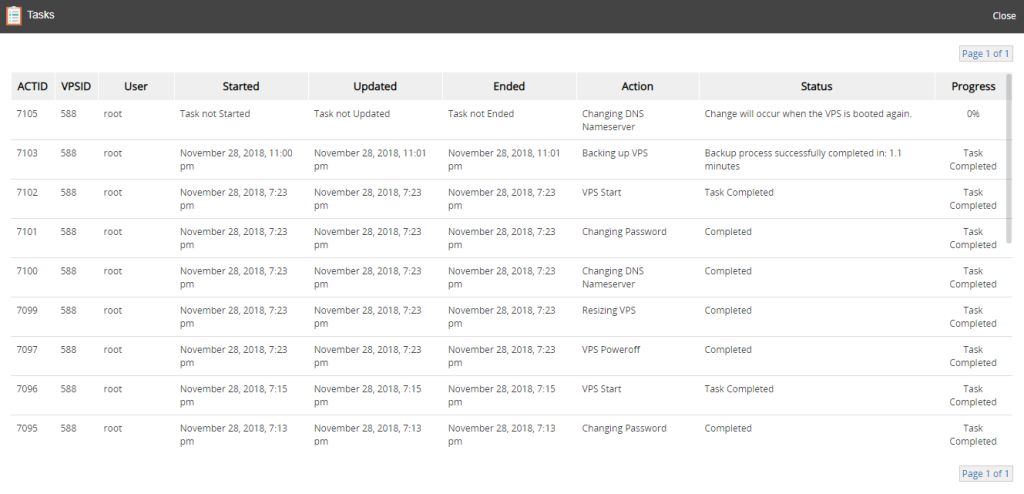Sort tasks by the Ended column

pos(509,86)
